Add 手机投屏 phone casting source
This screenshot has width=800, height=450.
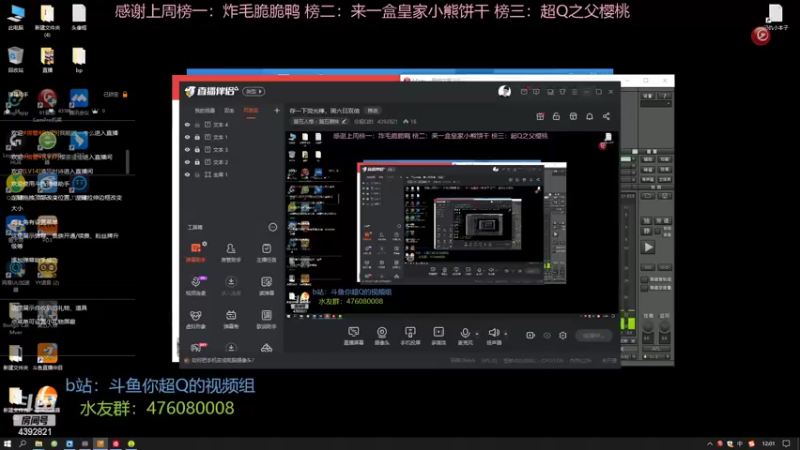click(x=410, y=336)
